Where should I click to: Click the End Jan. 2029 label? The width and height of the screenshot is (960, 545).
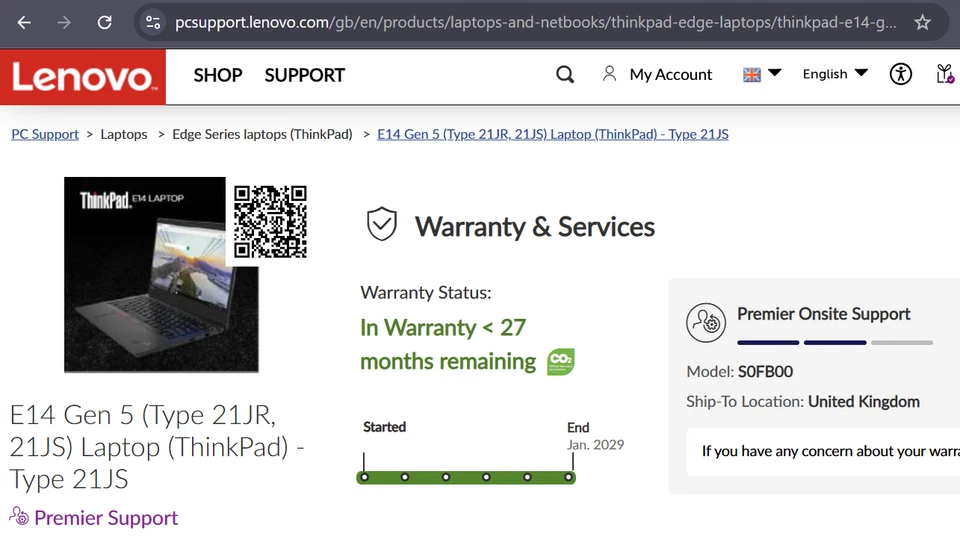[x=595, y=436]
